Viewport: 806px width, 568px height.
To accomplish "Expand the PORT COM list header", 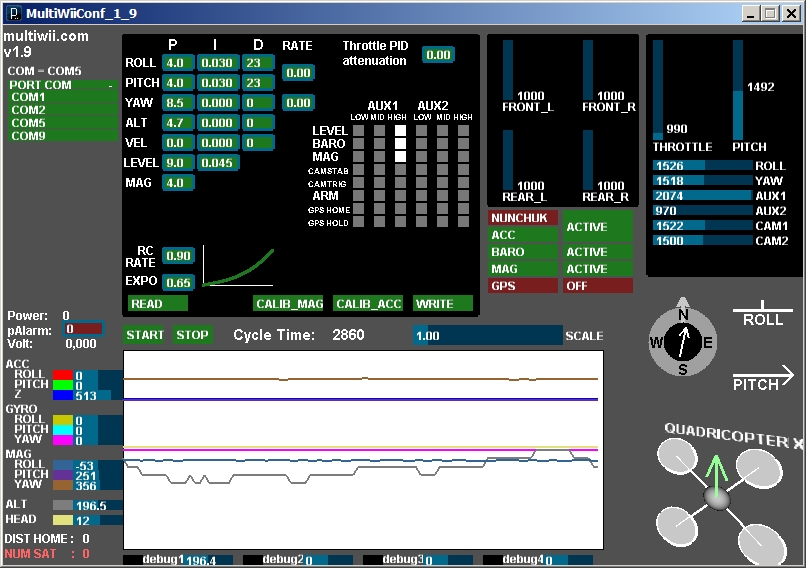I will [63, 85].
